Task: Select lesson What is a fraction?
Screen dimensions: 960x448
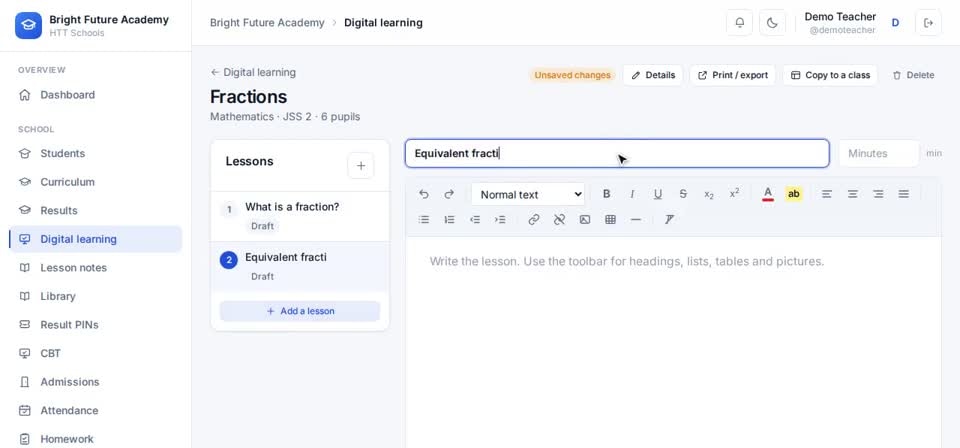Action: click(300, 217)
